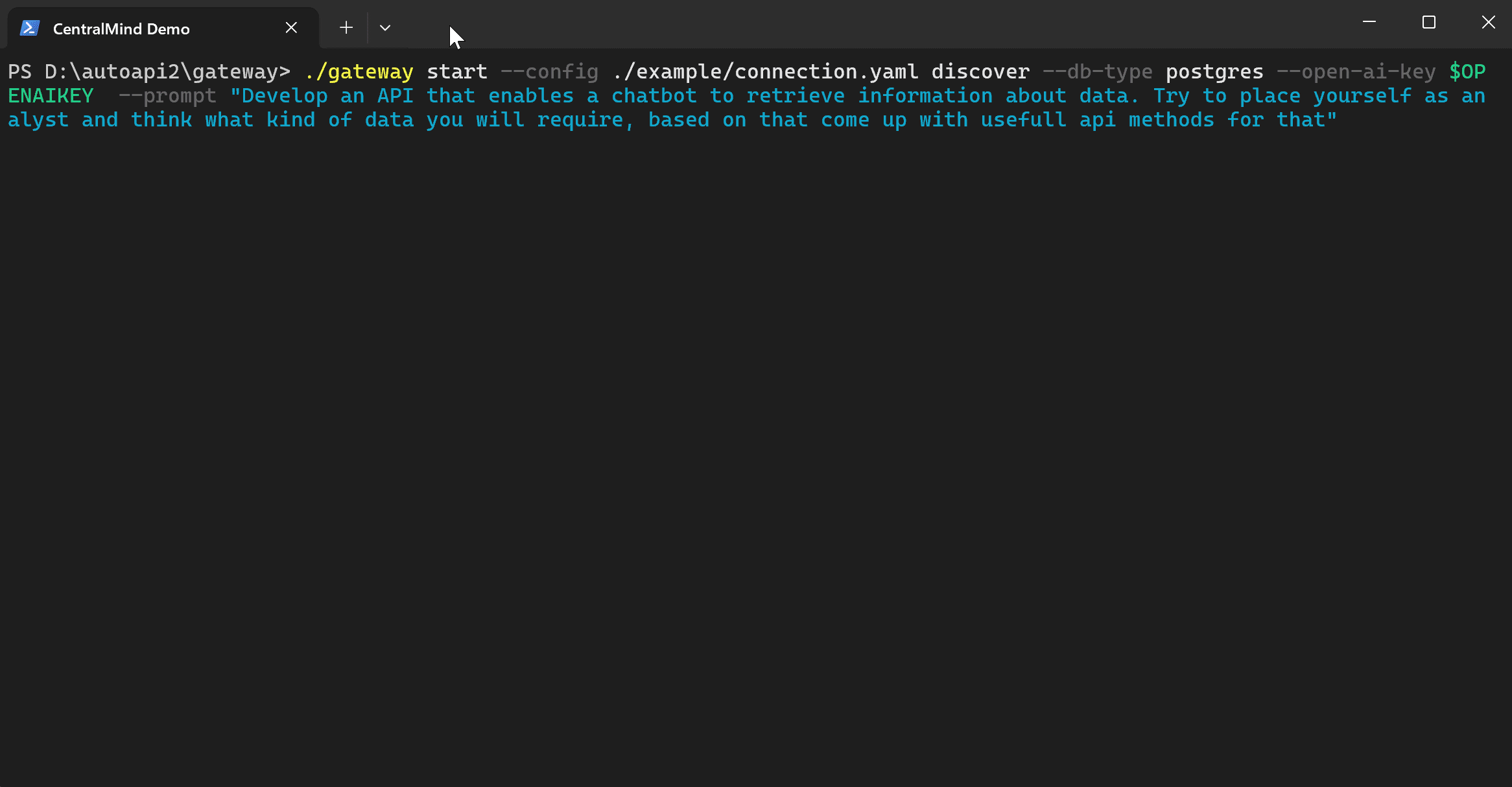The width and height of the screenshot is (1512, 787).
Task: Click the discover subcommand text
Action: 980,72
